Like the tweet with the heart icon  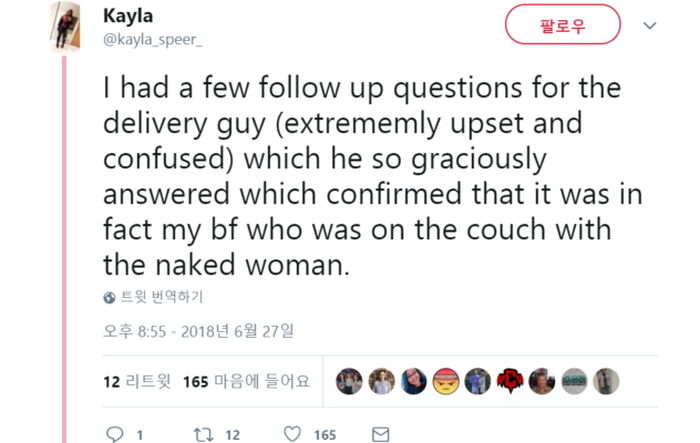[x=292, y=435]
